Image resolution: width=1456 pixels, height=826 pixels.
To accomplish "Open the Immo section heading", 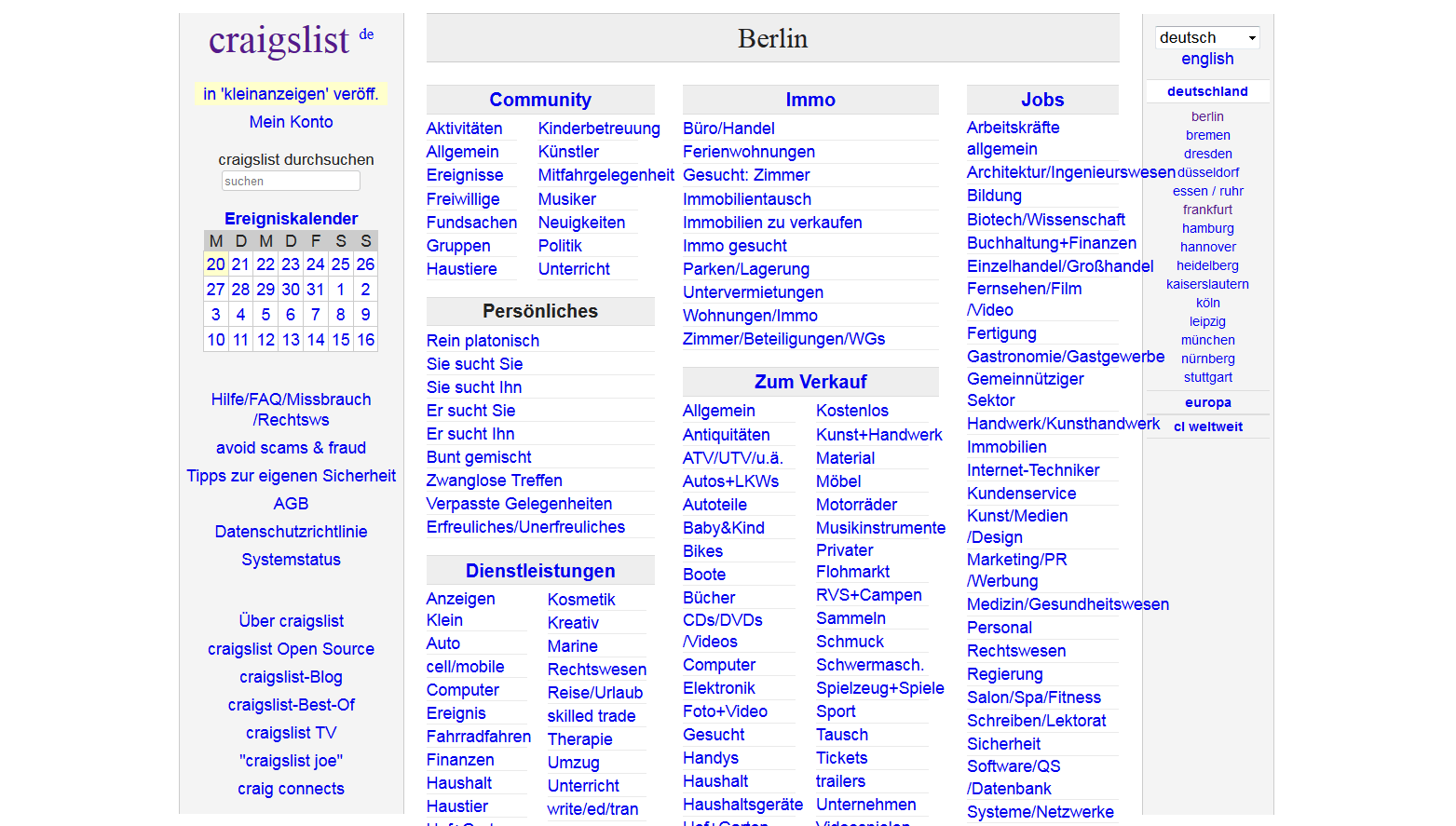I will [x=810, y=100].
